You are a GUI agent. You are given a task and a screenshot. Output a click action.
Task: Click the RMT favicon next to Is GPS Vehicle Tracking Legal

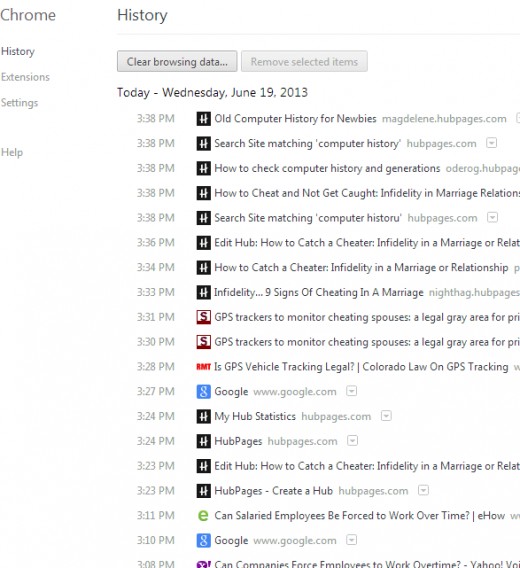click(203, 367)
